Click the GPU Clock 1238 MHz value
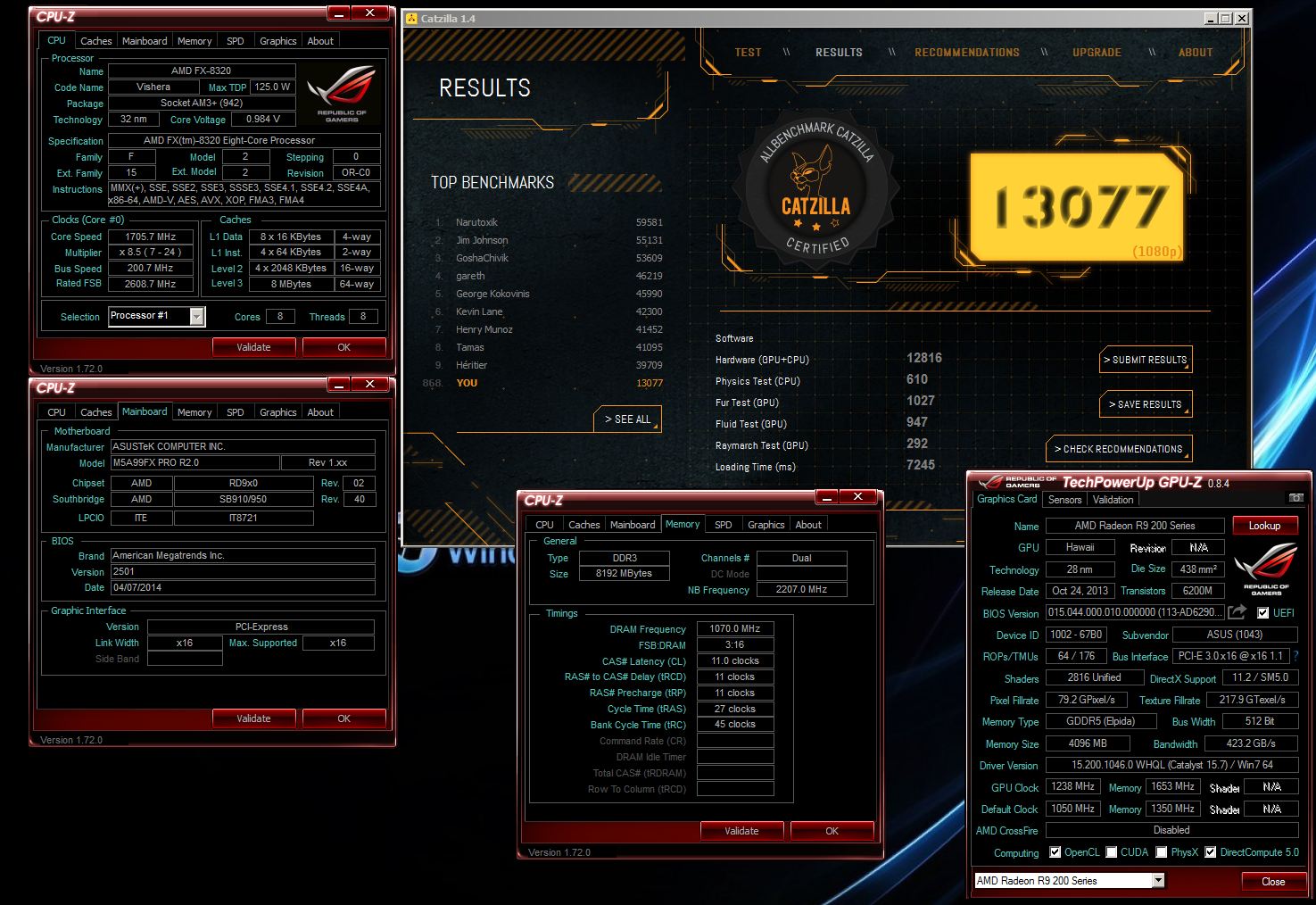This screenshot has width=1316, height=905. coord(1073,787)
